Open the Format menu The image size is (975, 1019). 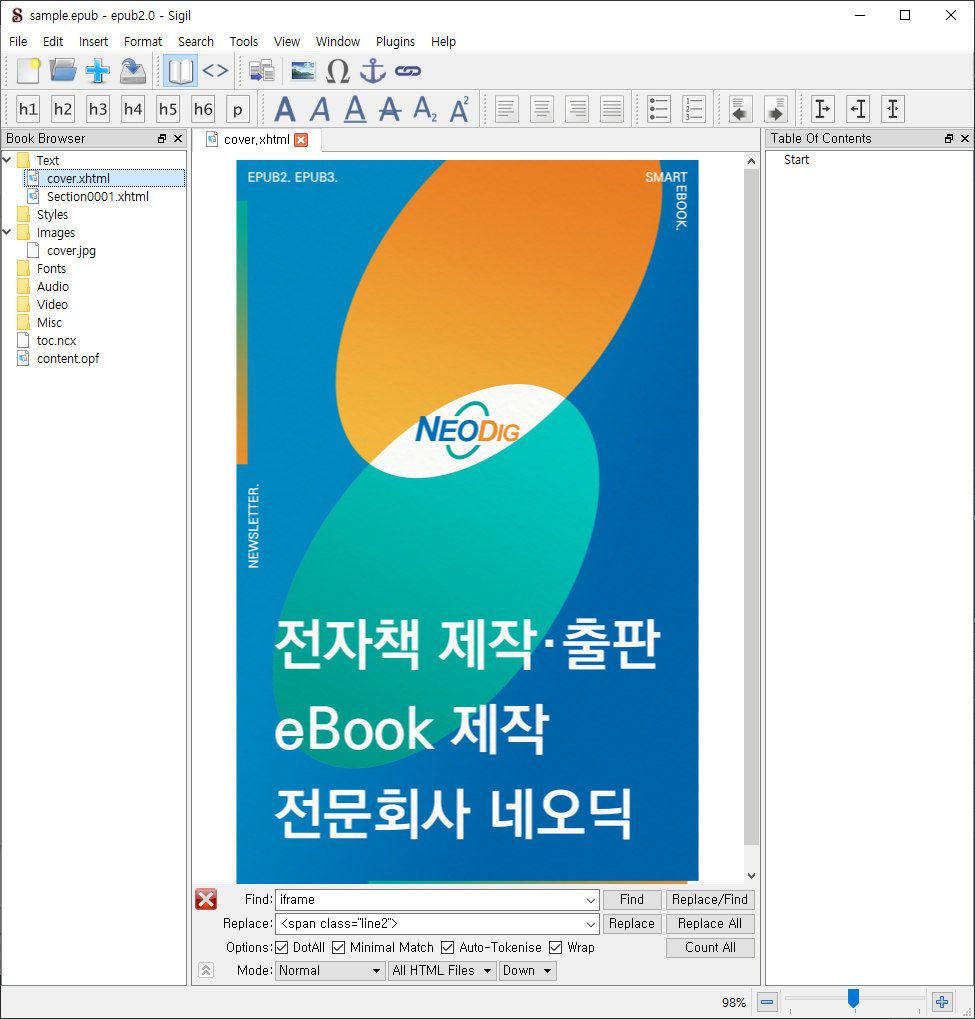(x=143, y=42)
